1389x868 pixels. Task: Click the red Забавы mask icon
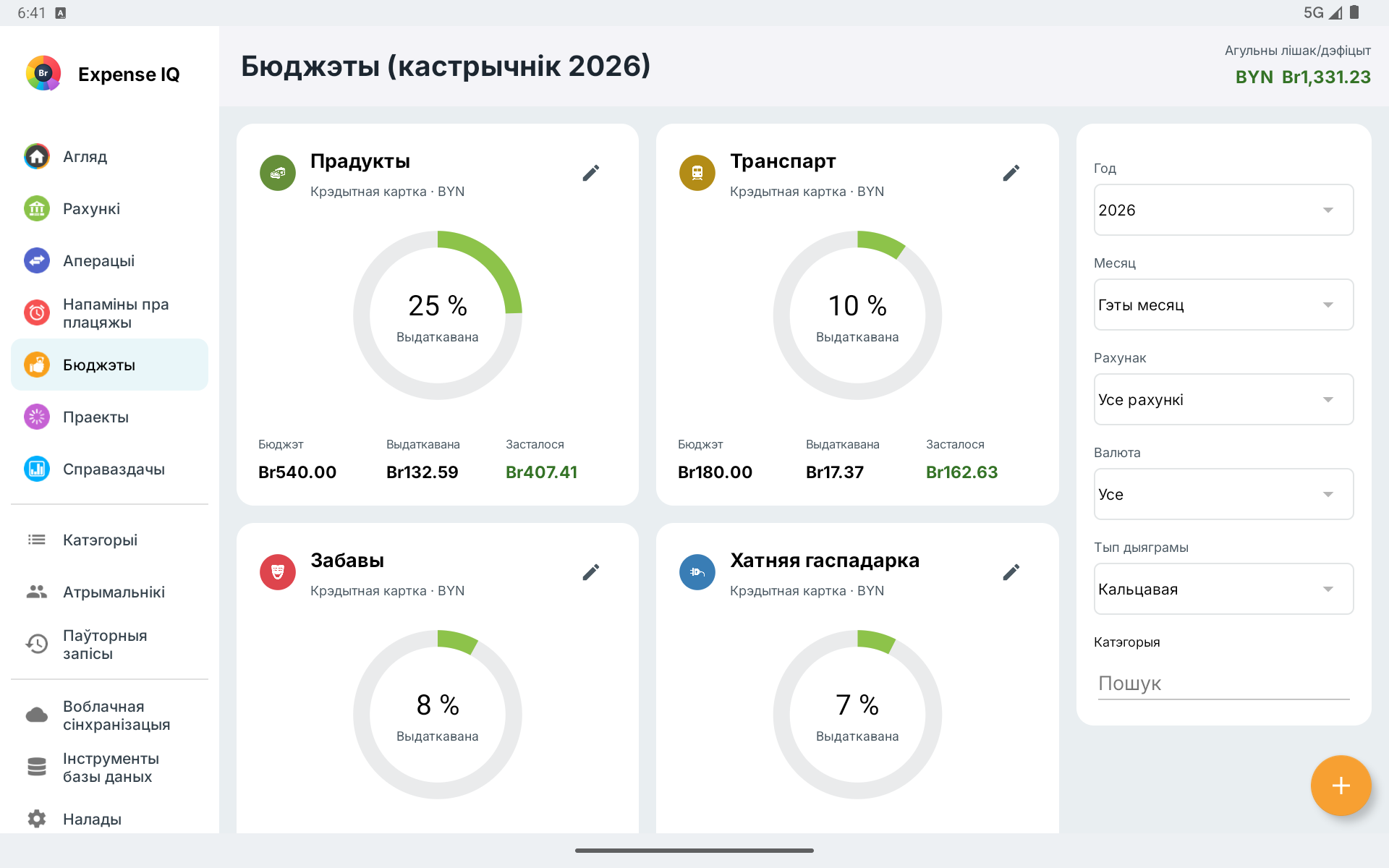coord(278,572)
